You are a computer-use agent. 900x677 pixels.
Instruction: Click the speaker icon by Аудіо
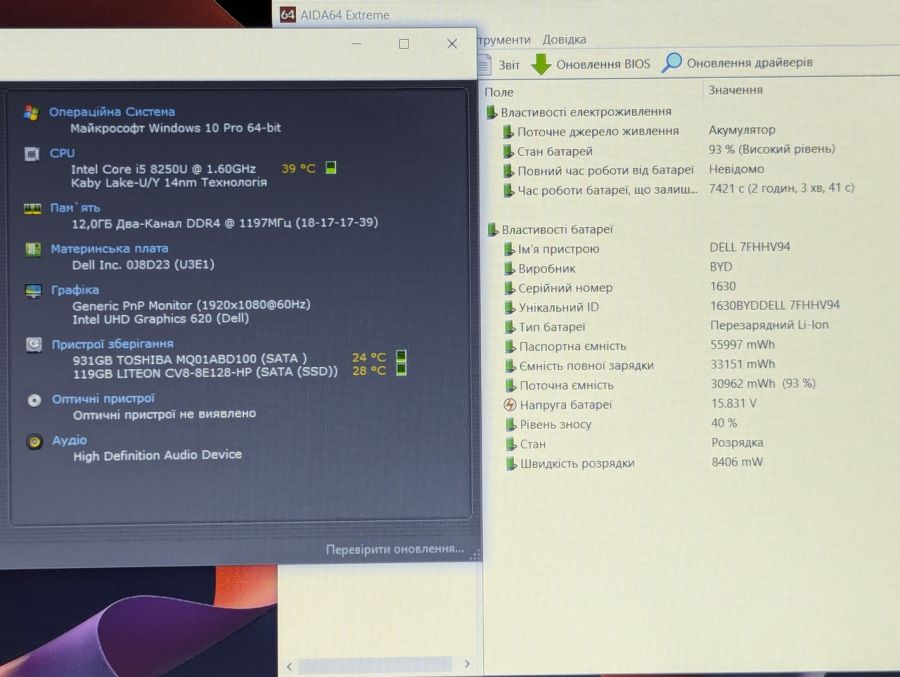[x=35, y=442]
